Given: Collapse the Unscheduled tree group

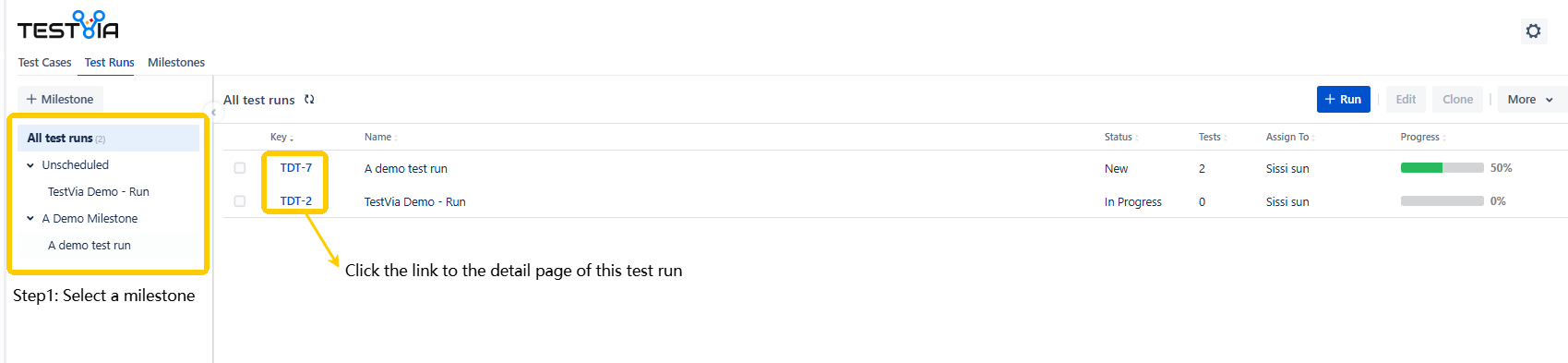Looking at the screenshot, I should coord(30,165).
